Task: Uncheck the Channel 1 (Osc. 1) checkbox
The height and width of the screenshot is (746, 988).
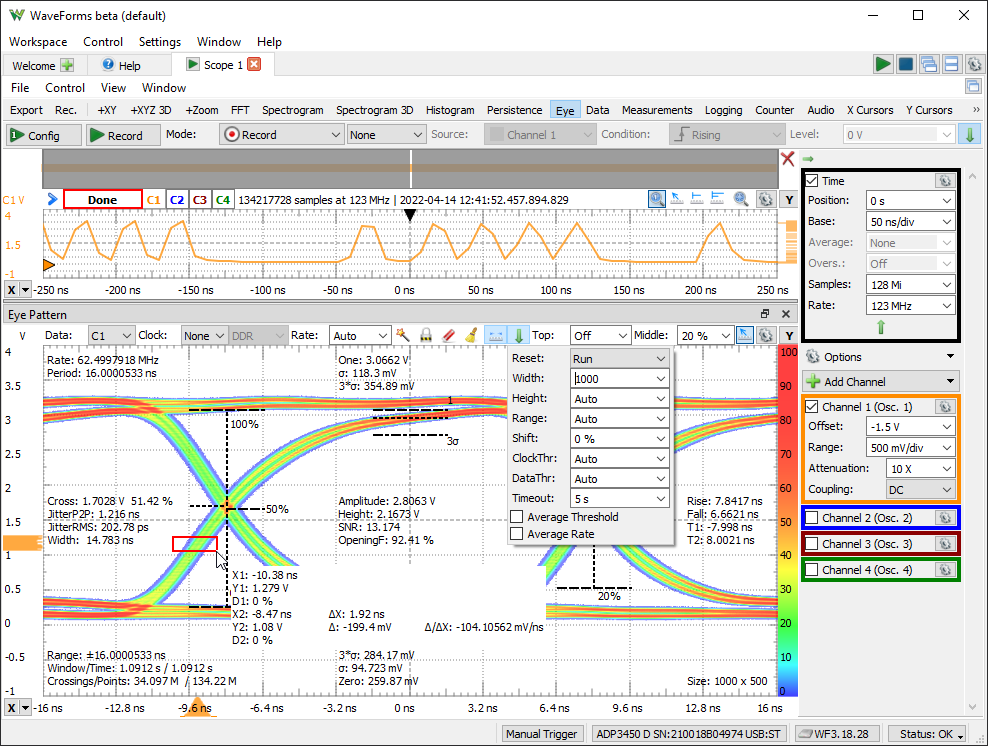Action: tap(813, 407)
